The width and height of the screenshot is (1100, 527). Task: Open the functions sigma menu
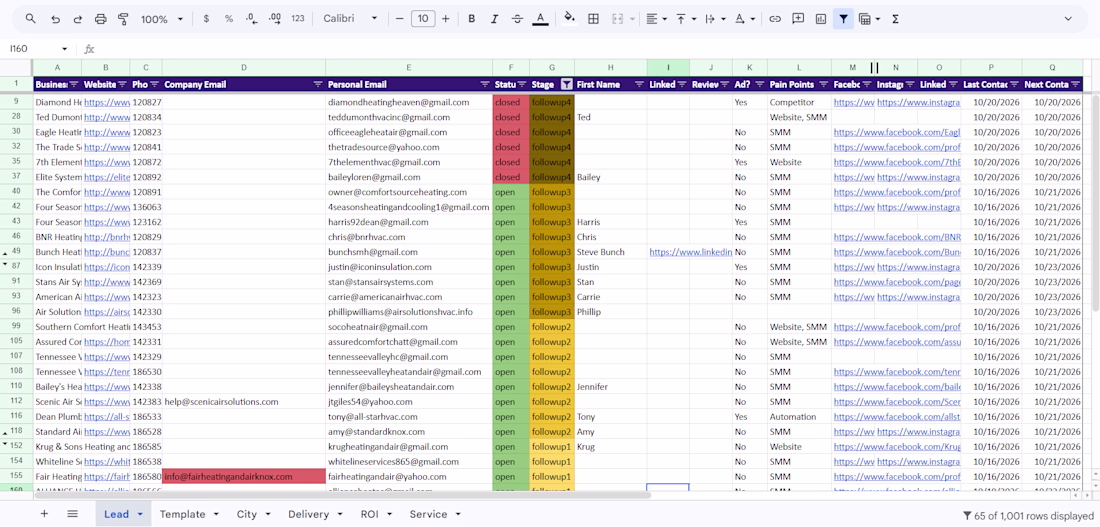pos(895,19)
